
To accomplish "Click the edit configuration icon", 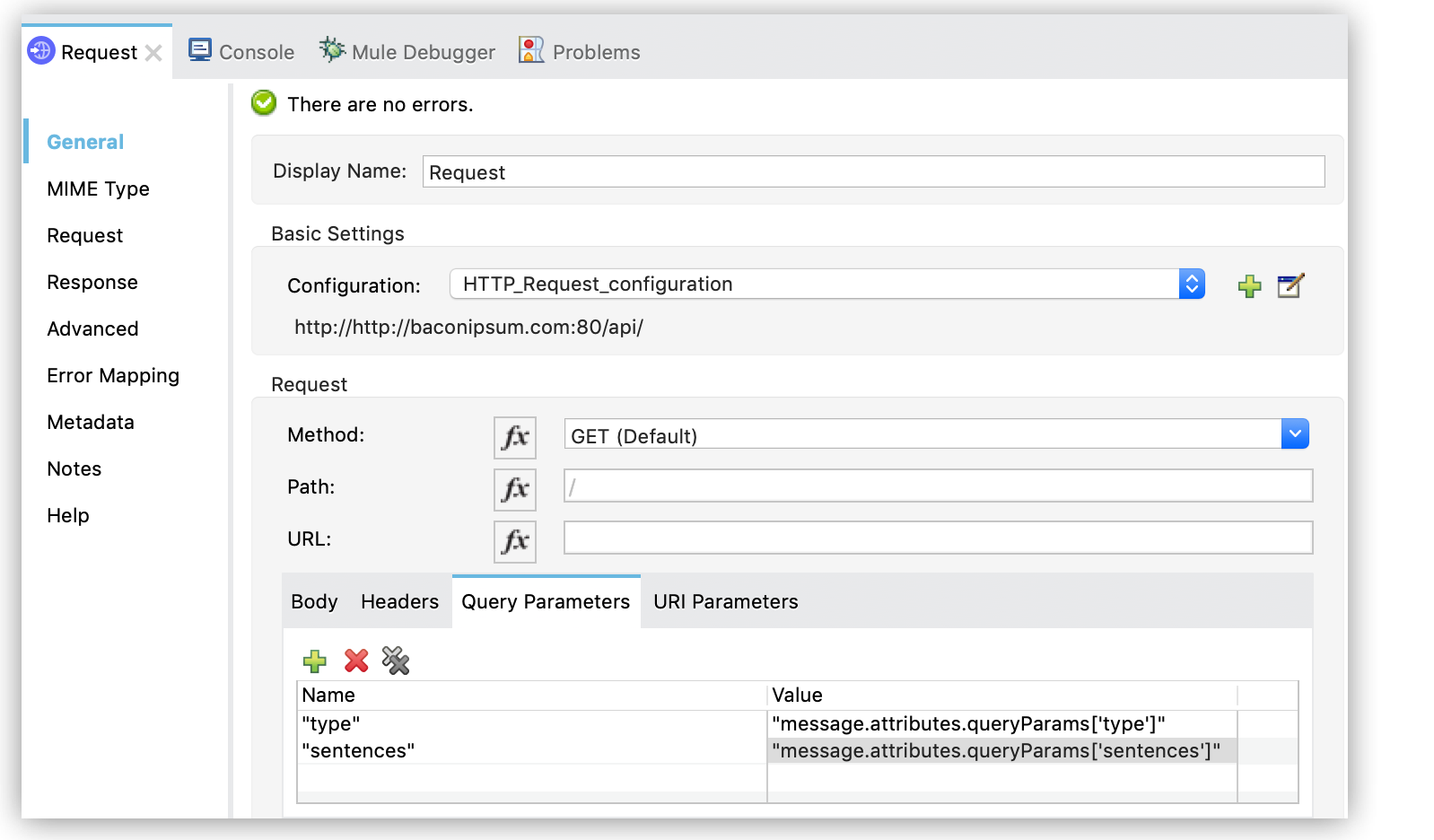I will 1290,286.
